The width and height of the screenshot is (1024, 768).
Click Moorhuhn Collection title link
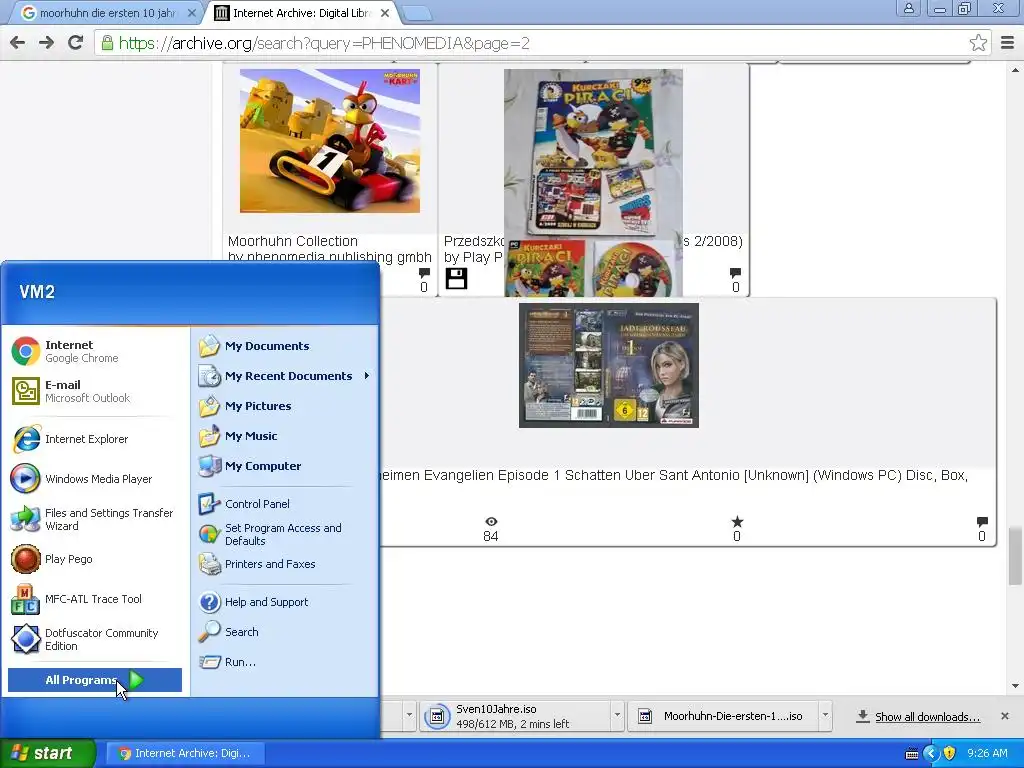click(293, 241)
